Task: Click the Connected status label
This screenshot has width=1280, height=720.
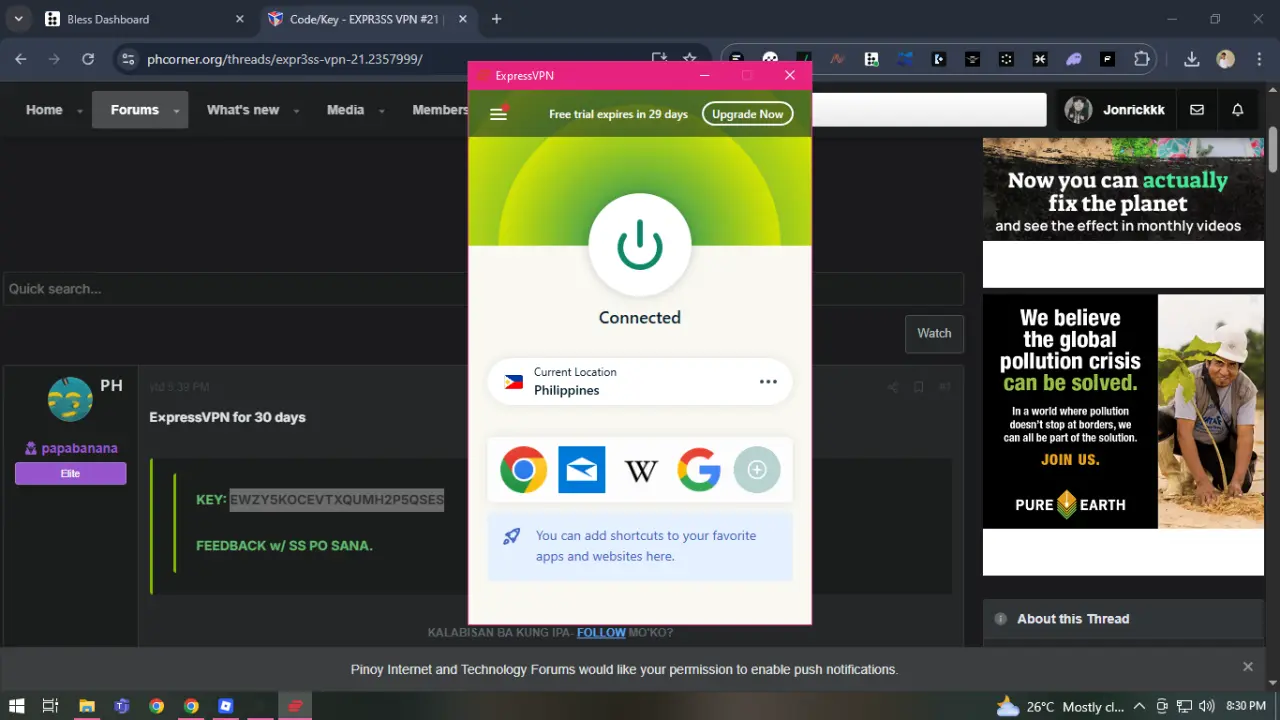Action: [640, 317]
